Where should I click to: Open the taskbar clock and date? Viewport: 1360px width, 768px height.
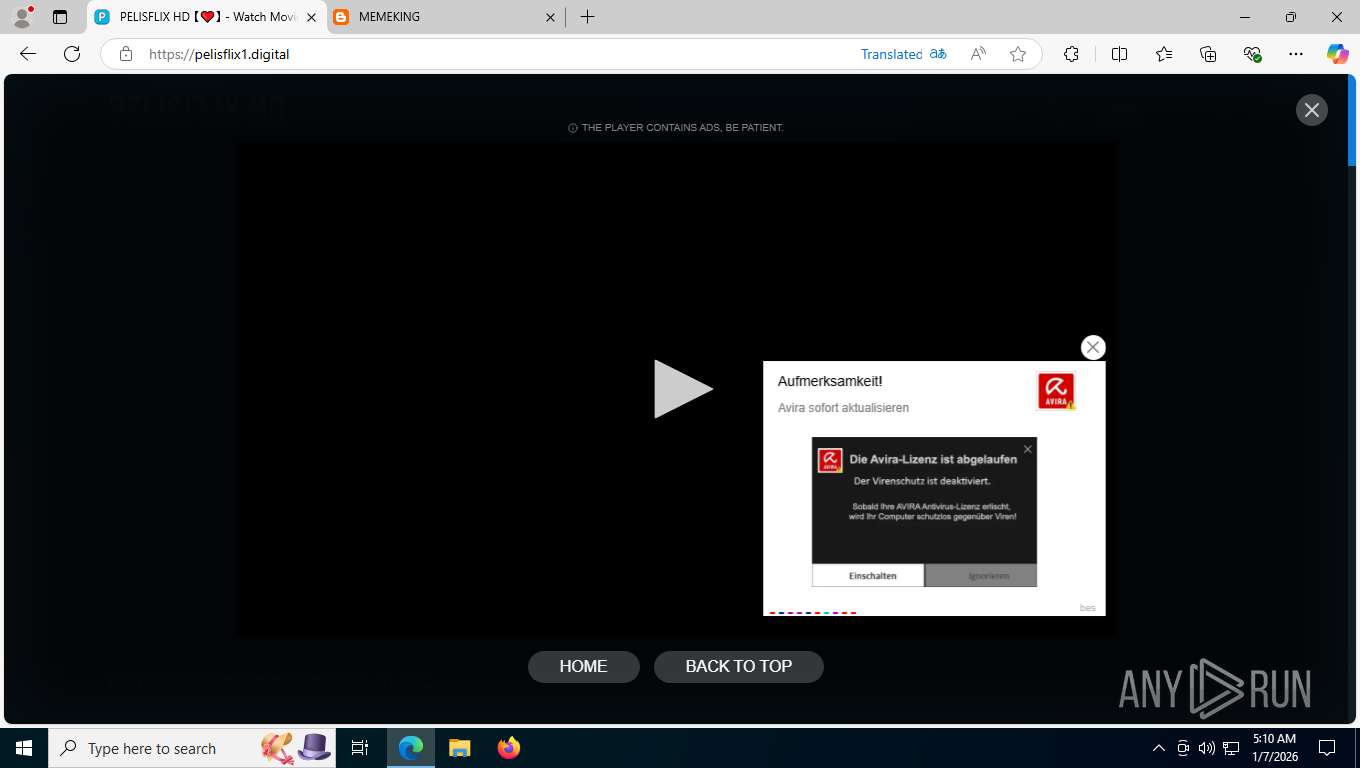coord(1273,748)
